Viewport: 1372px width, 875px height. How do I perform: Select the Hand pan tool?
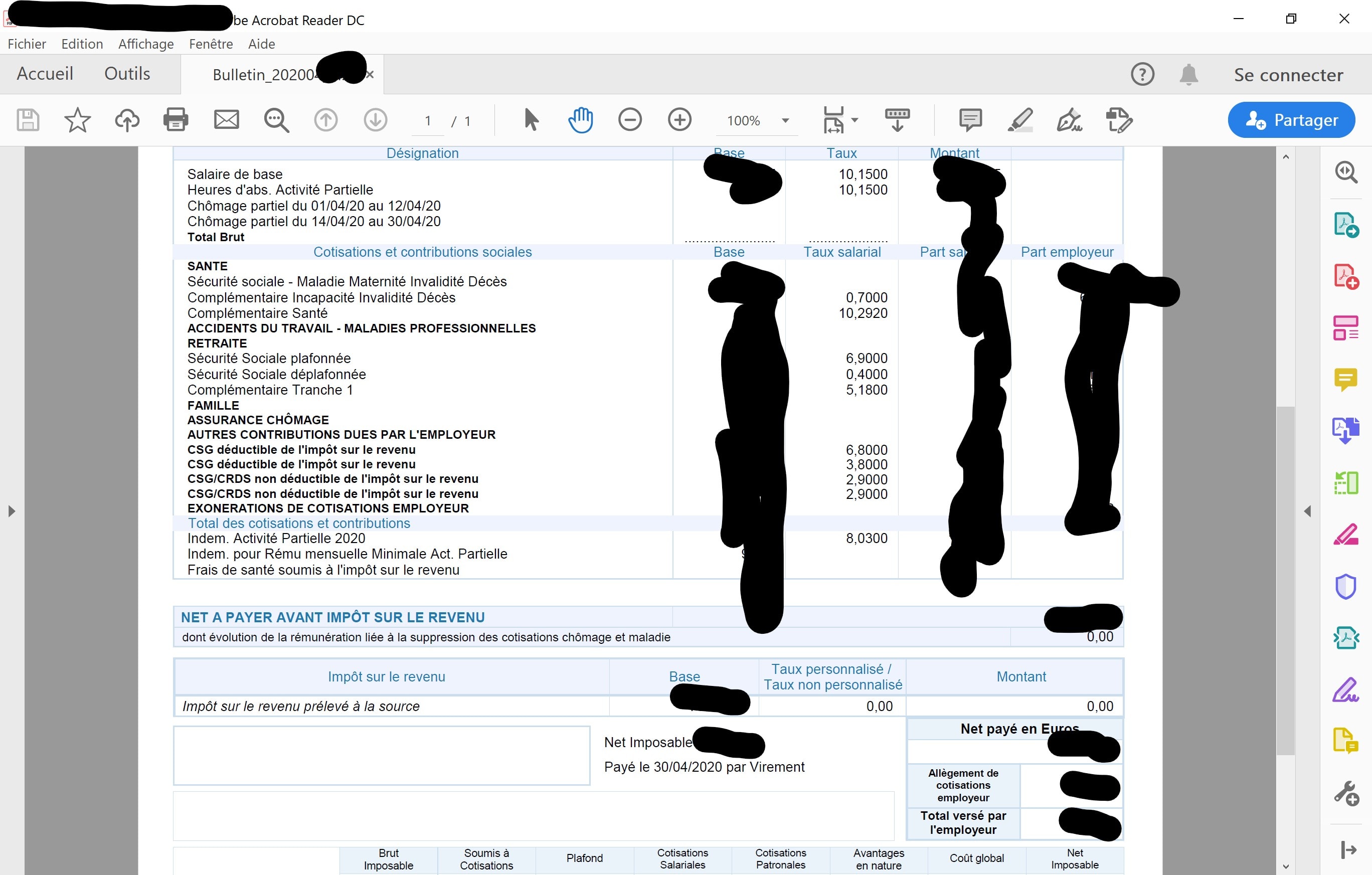[x=581, y=120]
